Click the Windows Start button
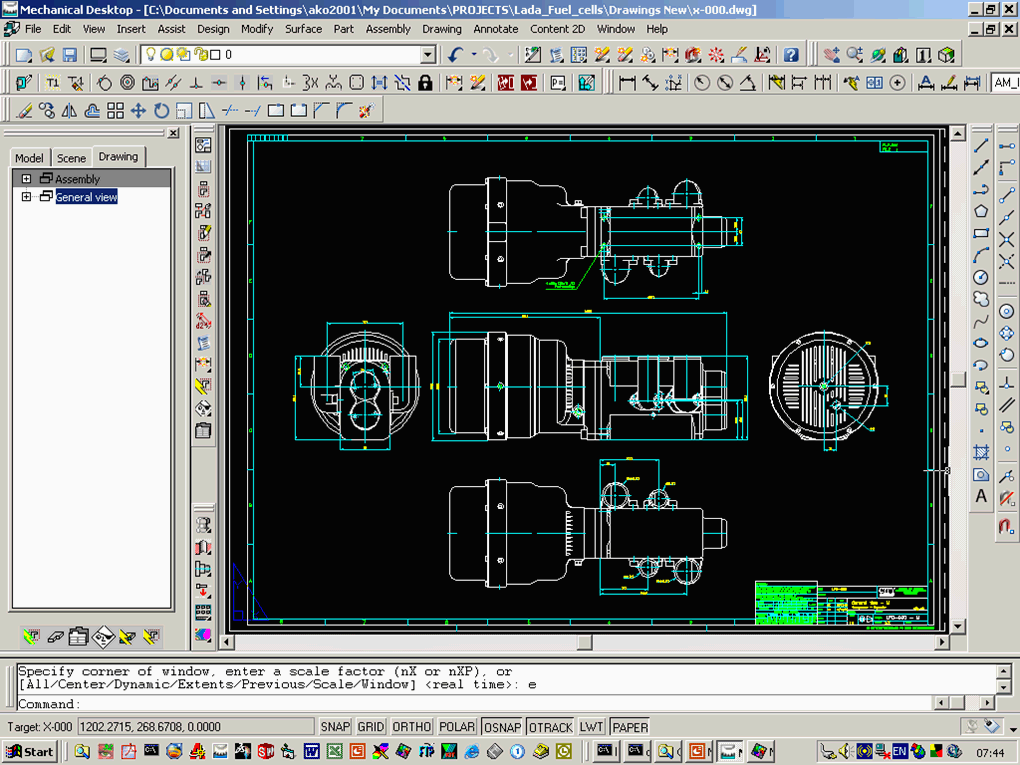The image size is (1020, 765). click(31, 752)
